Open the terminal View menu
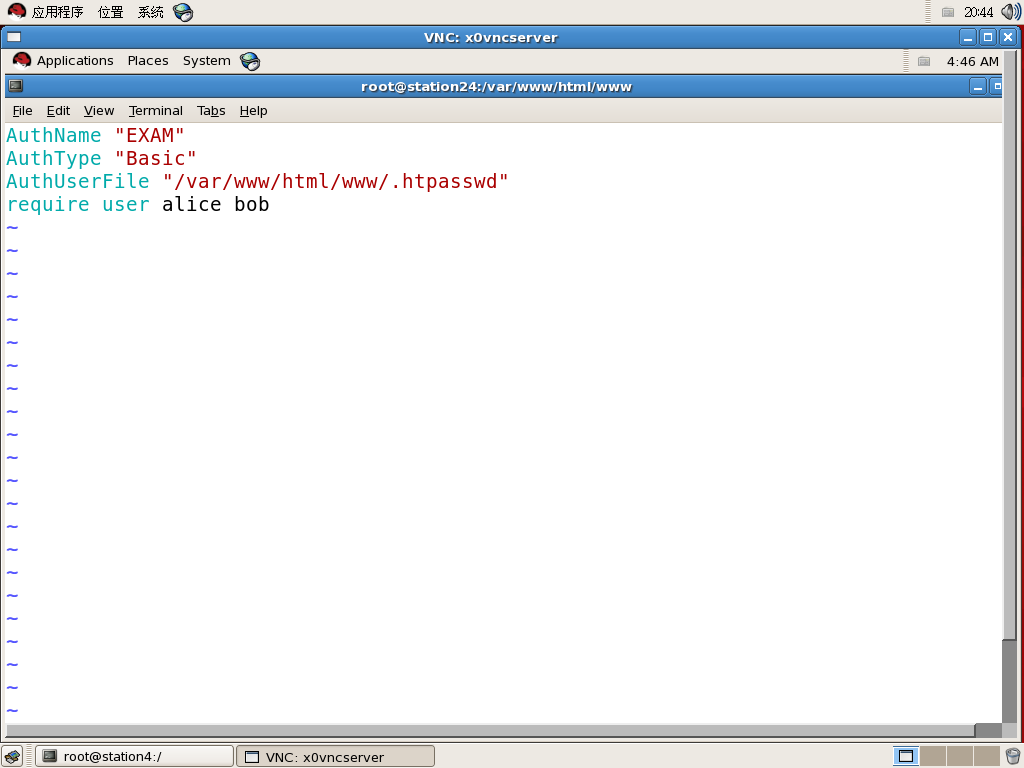The height and width of the screenshot is (768, 1024). 99,110
